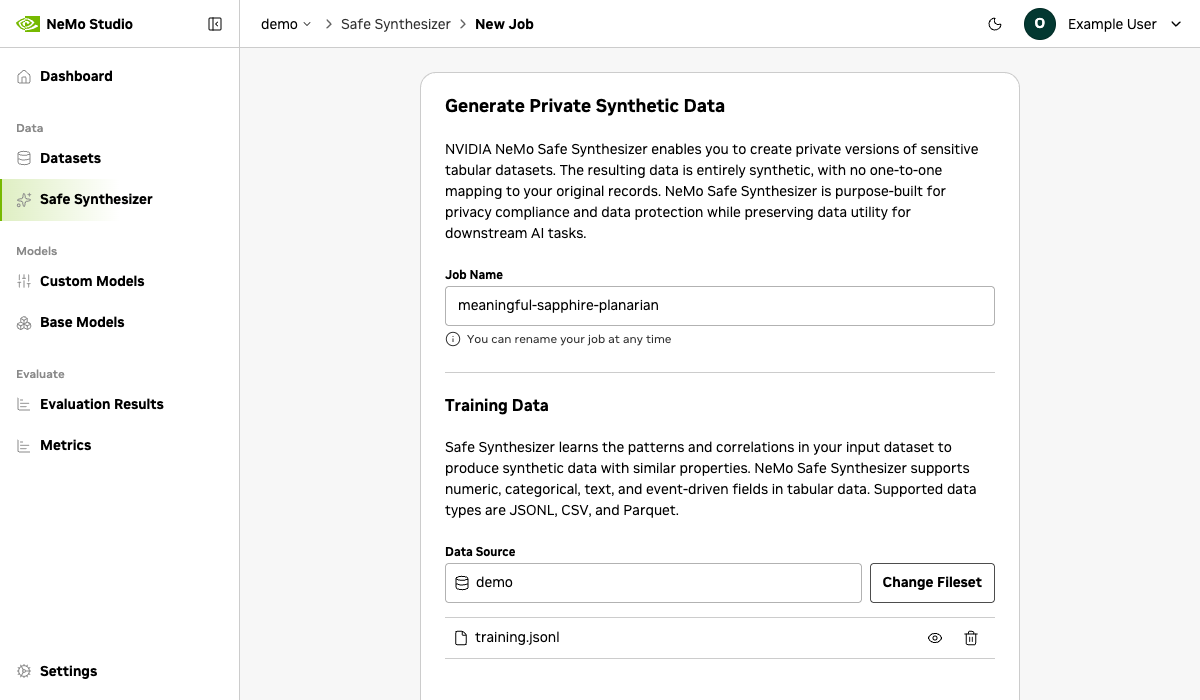1200x700 pixels.
Task: Click the Evaluation Results chart icon
Action: tap(24, 405)
